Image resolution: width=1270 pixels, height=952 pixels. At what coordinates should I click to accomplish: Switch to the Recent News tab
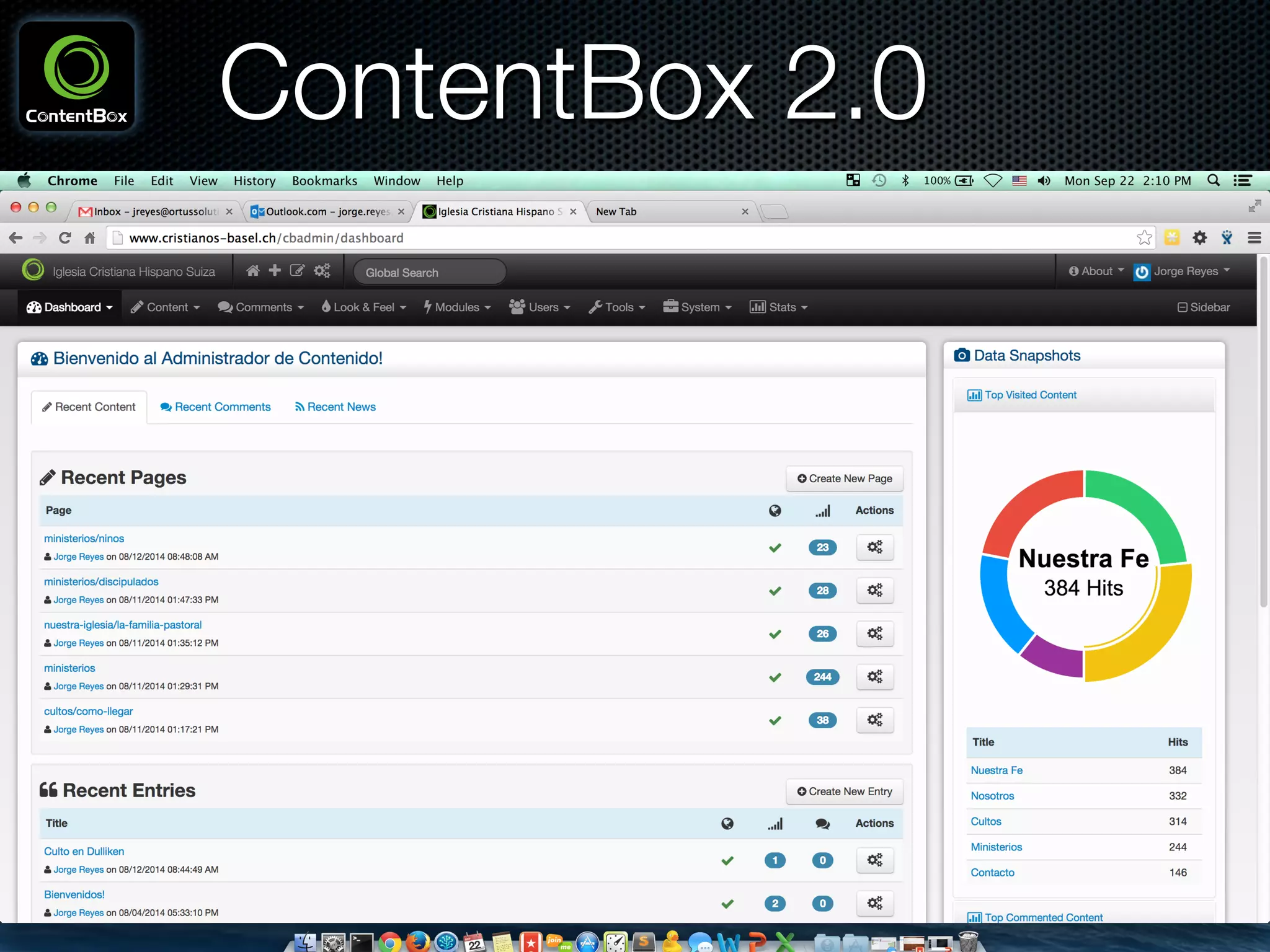[x=335, y=407]
